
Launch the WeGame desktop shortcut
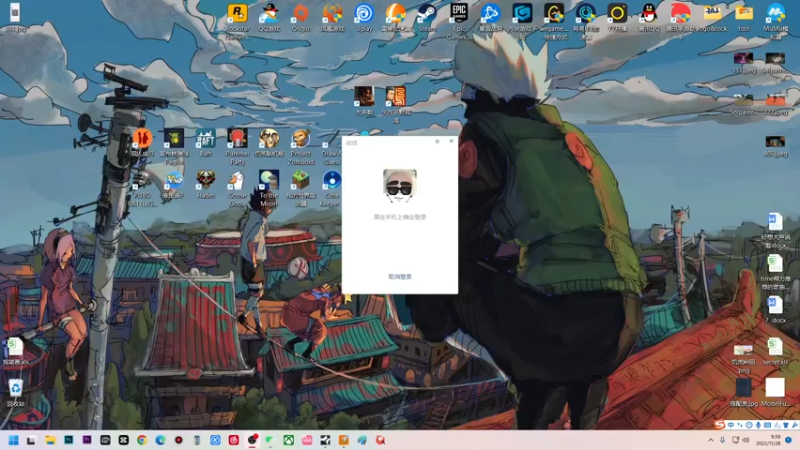(x=554, y=20)
